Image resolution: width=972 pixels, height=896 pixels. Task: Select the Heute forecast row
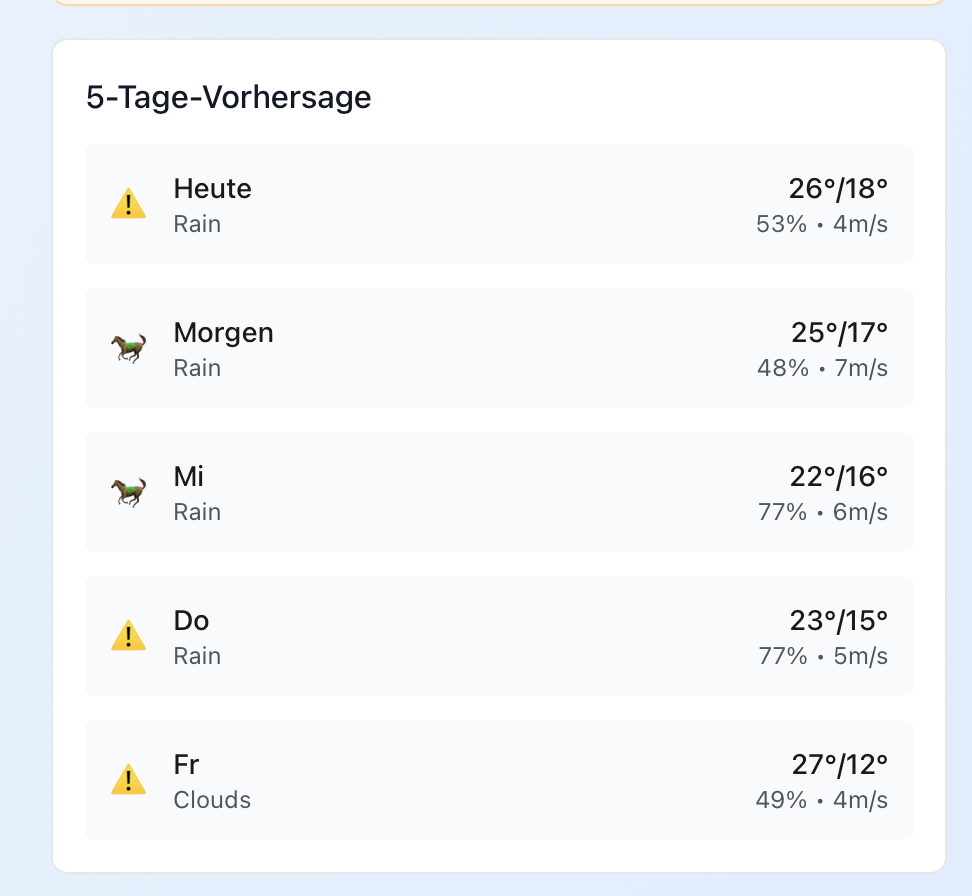point(498,204)
